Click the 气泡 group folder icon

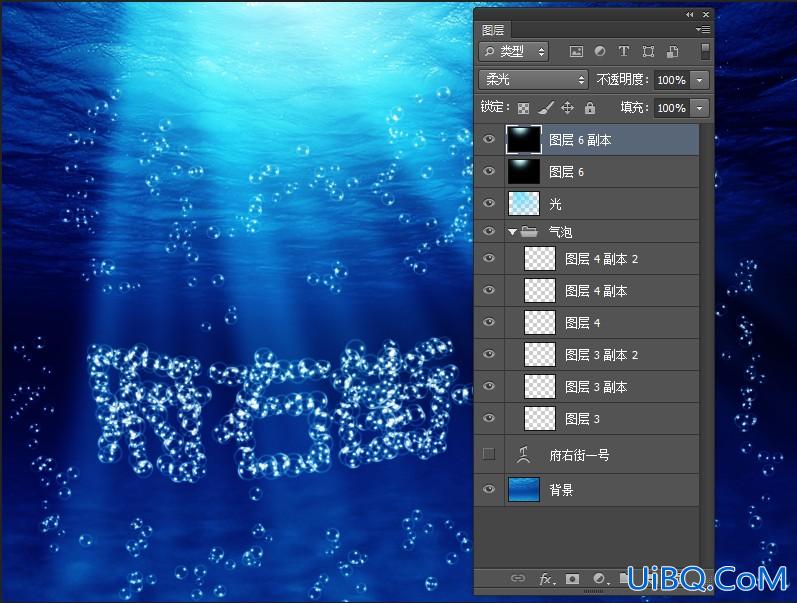click(529, 232)
